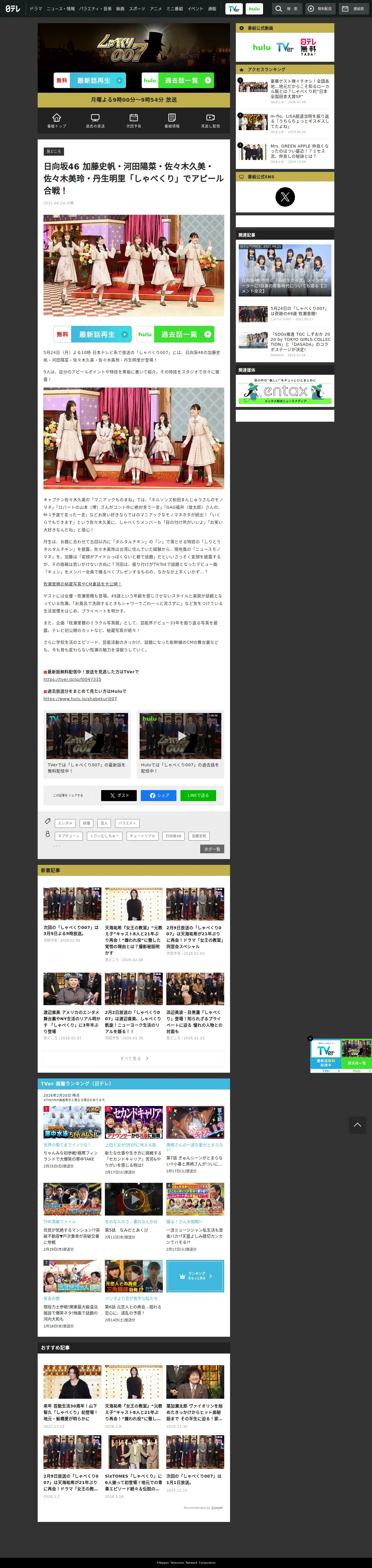Open the tver.jp/lp/f0047335 link
Image resolution: width=372 pixels, height=1568 pixels.
click(72, 679)
